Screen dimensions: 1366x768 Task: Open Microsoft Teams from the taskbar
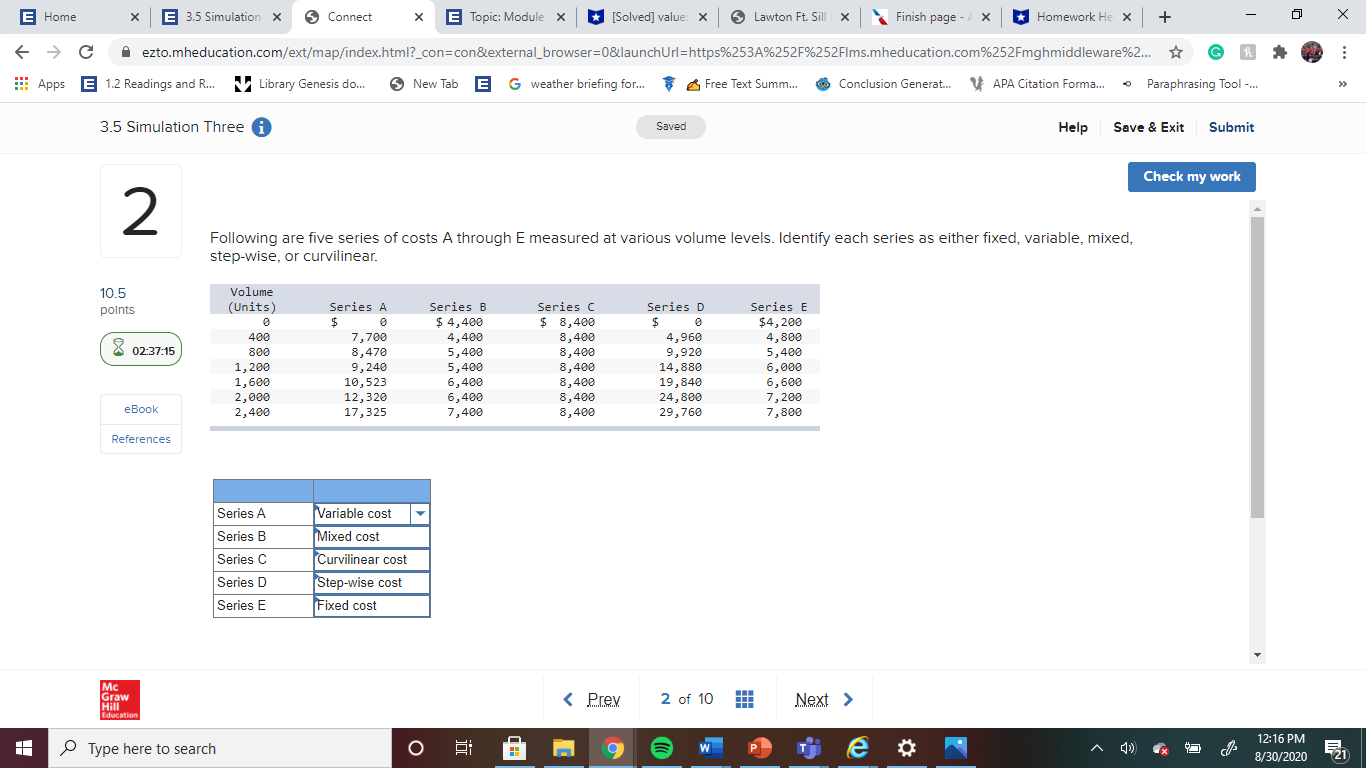tap(808, 747)
